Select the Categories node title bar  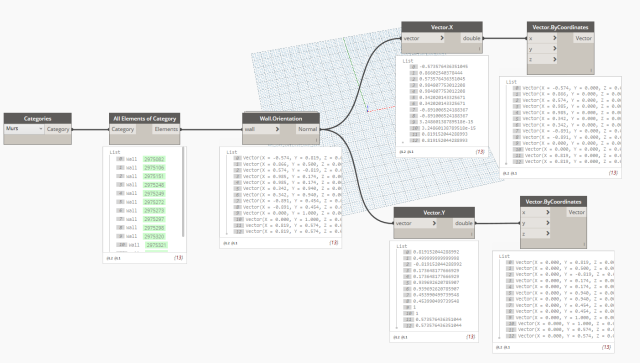38,118
